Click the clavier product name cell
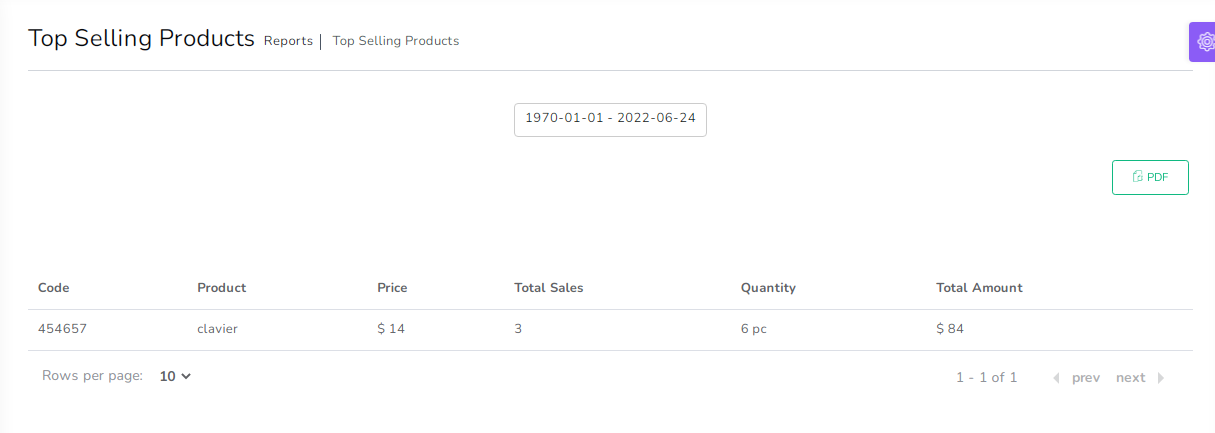Screen dimensions: 1215x433 217,329
